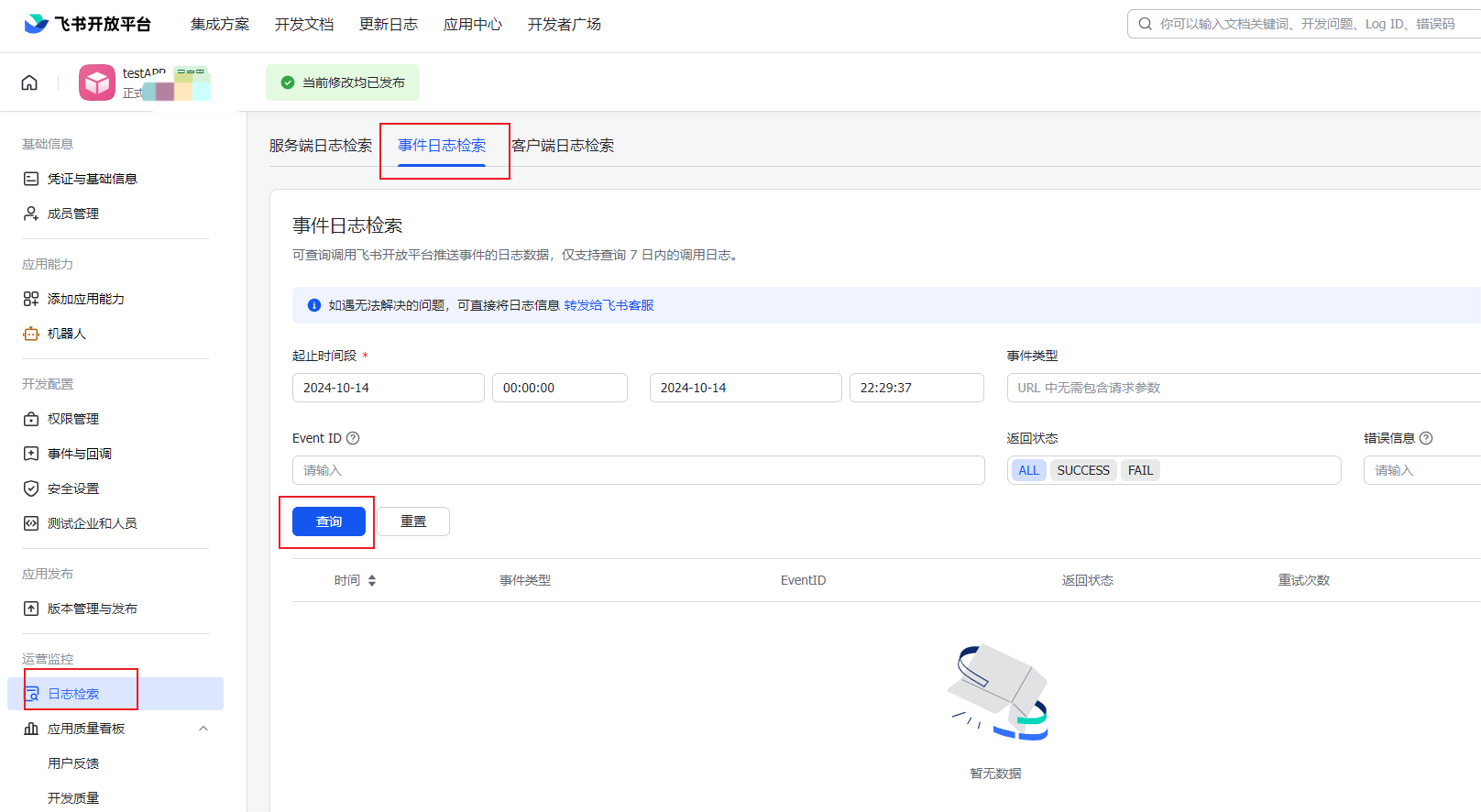Select the FAIL return status option
Screen dimensions: 1481x812
pos(1140,470)
